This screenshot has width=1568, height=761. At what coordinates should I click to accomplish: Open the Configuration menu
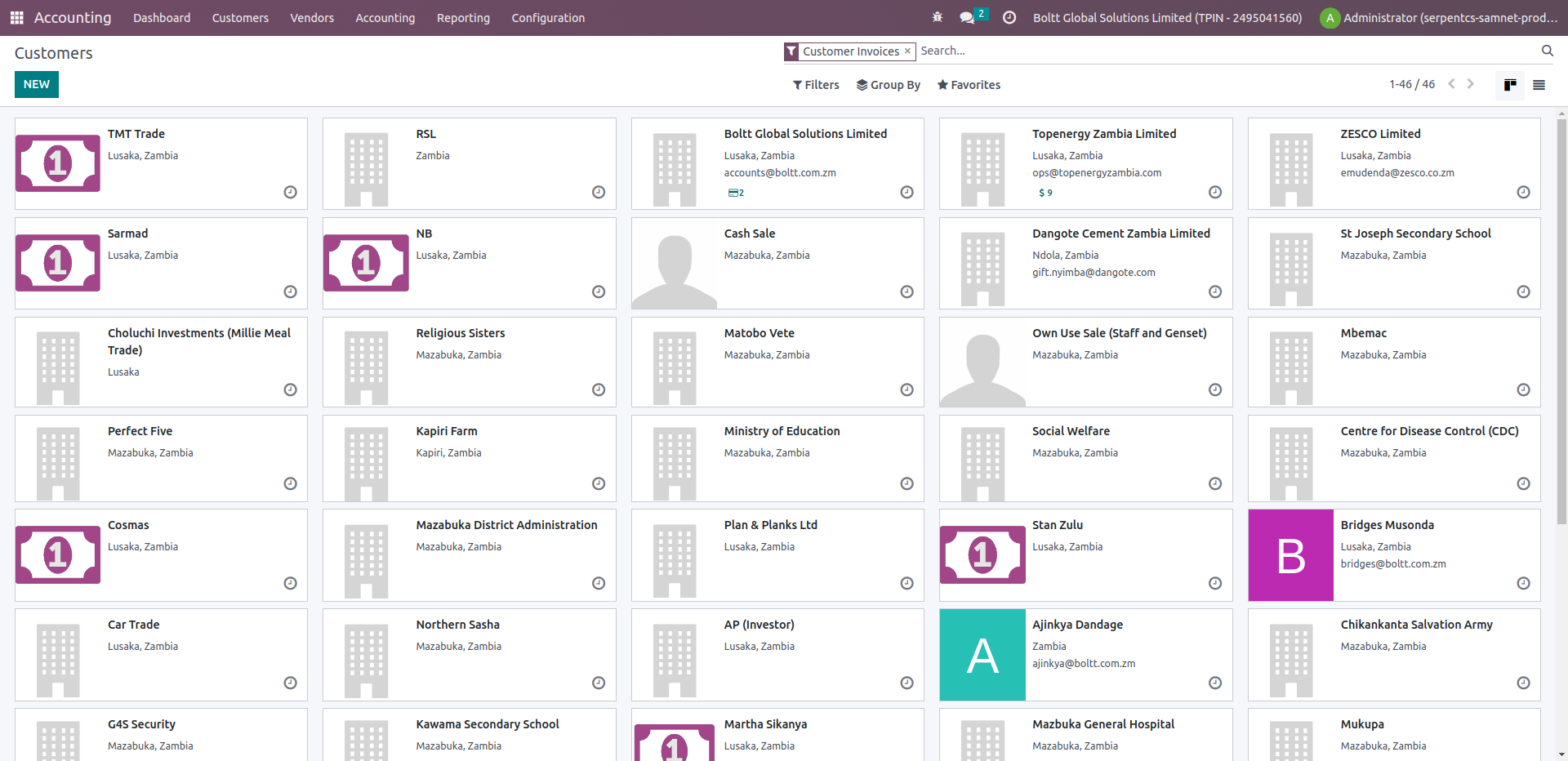pyautogui.click(x=548, y=17)
